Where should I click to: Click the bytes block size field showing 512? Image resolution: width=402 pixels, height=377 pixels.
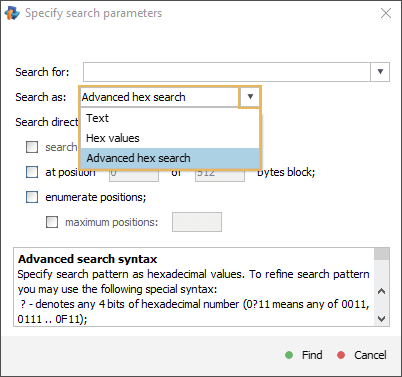click(x=220, y=175)
